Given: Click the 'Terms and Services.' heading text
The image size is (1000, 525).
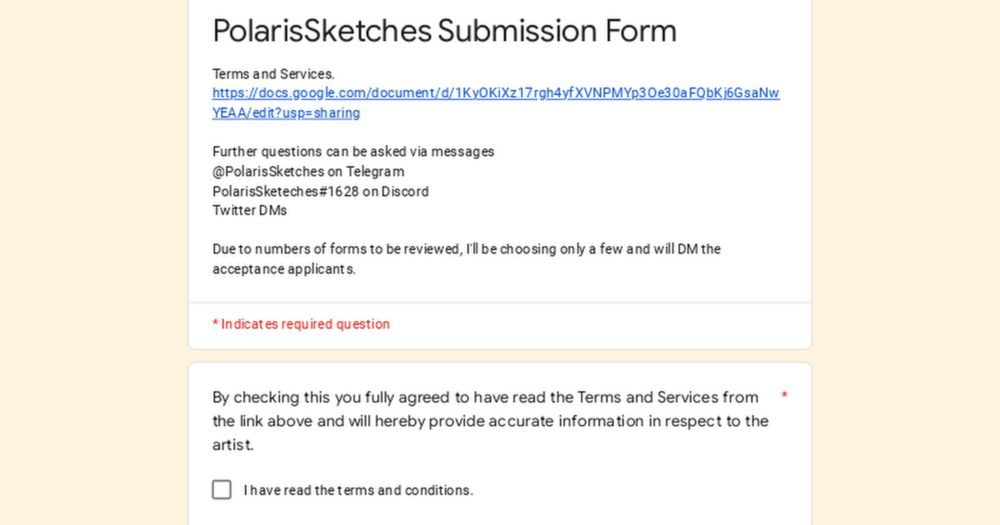Looking at the screenshot, I should (273, 74).
